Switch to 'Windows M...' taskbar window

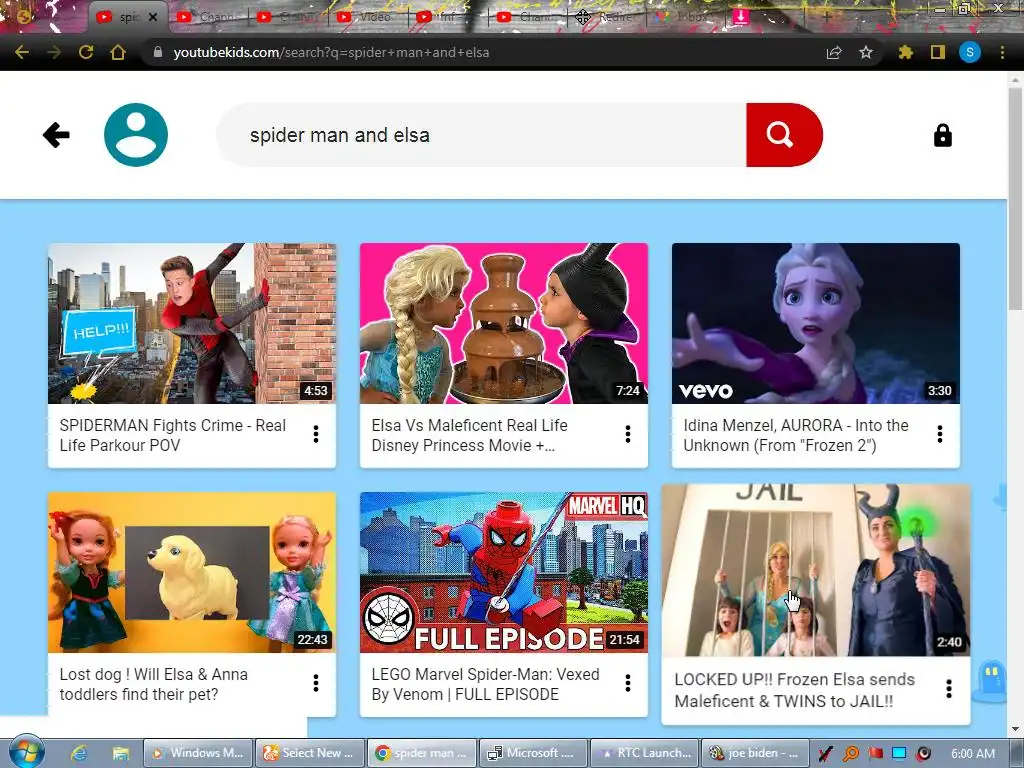point(198,753)
